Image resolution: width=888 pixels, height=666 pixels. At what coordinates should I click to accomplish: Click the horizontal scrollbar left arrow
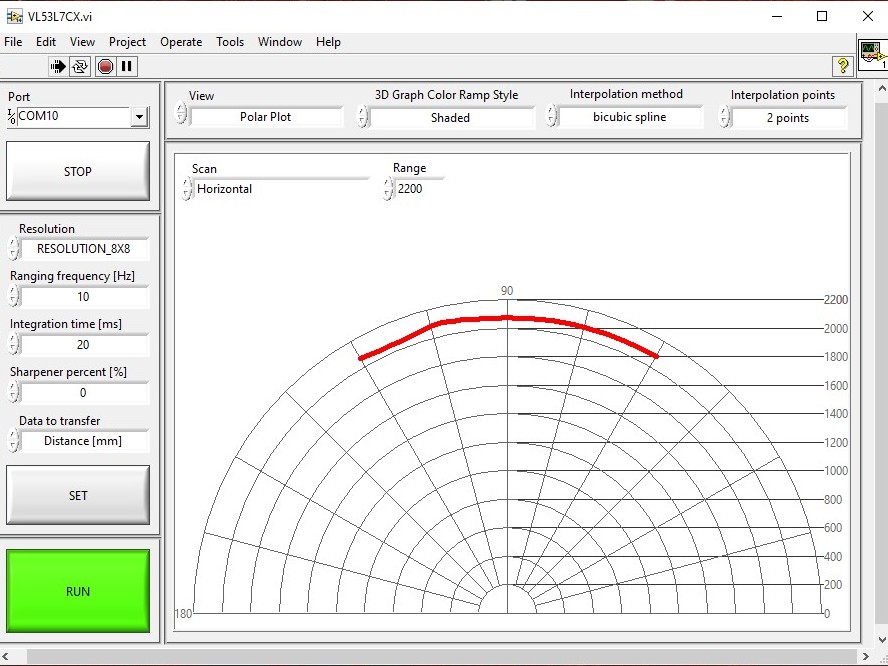(6, 657)
